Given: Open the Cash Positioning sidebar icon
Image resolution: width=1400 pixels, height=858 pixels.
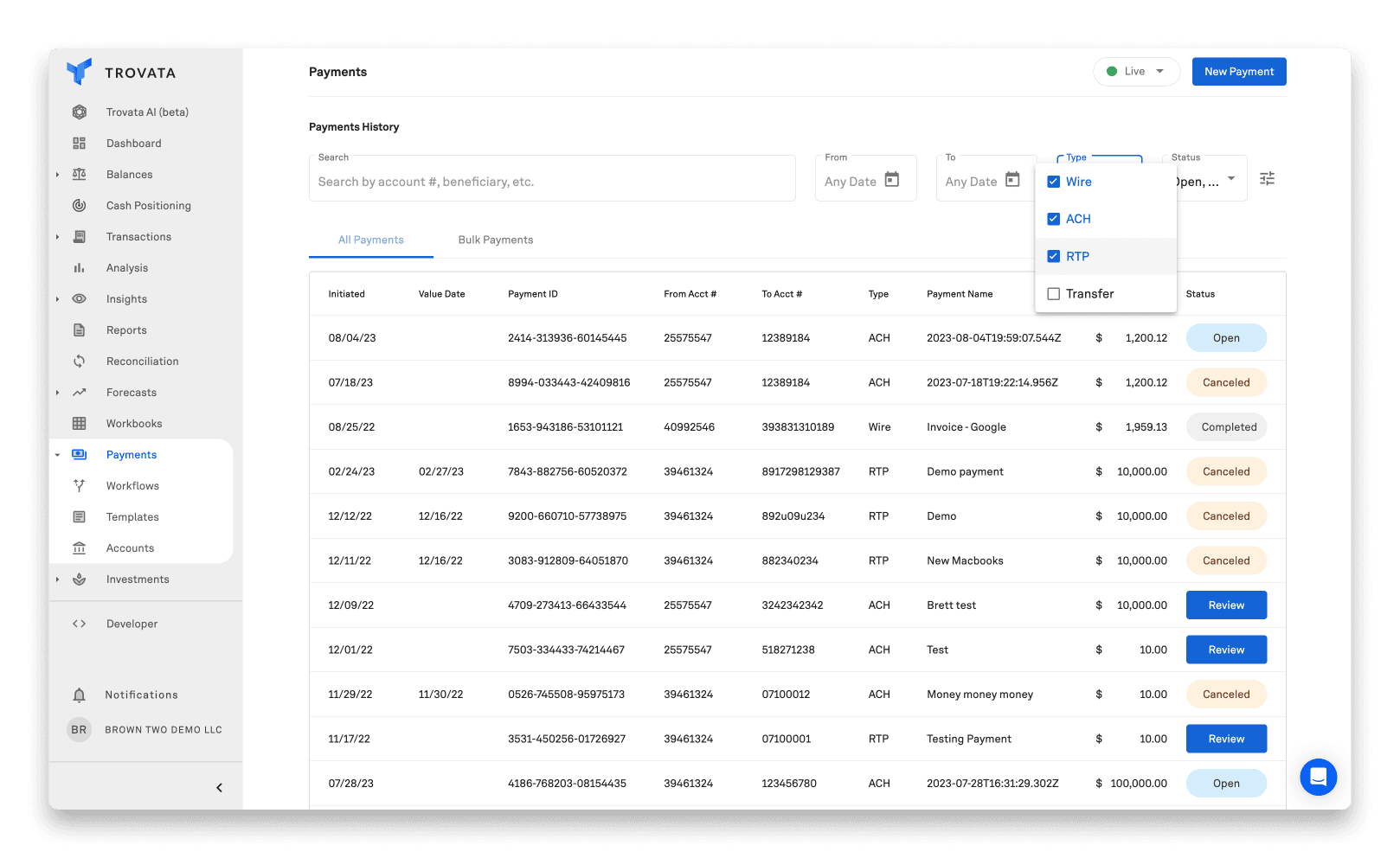Looking at the screenshot, I should coord(80,205).
